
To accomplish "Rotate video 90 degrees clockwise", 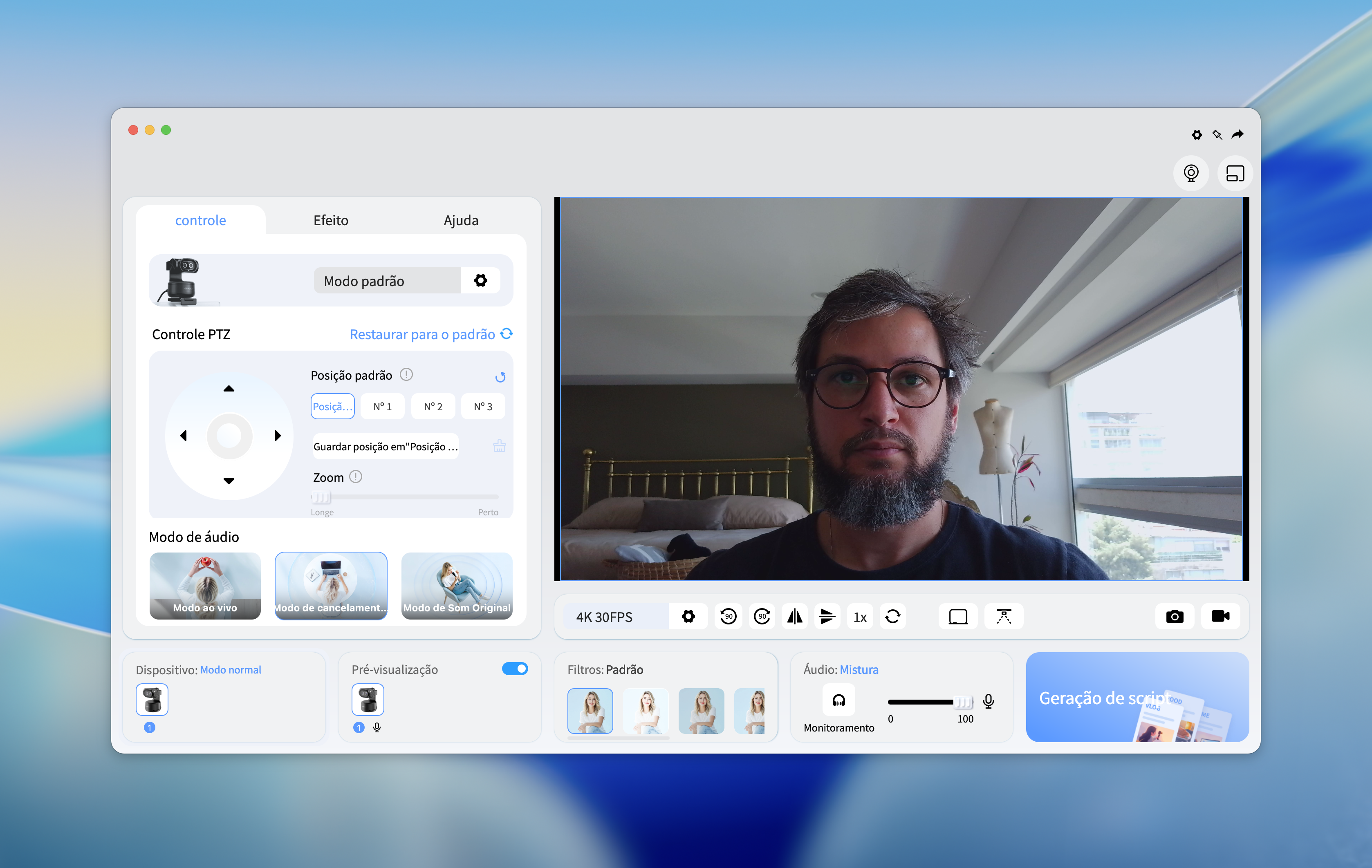I will pyautogui.click(x=762, y=616).
